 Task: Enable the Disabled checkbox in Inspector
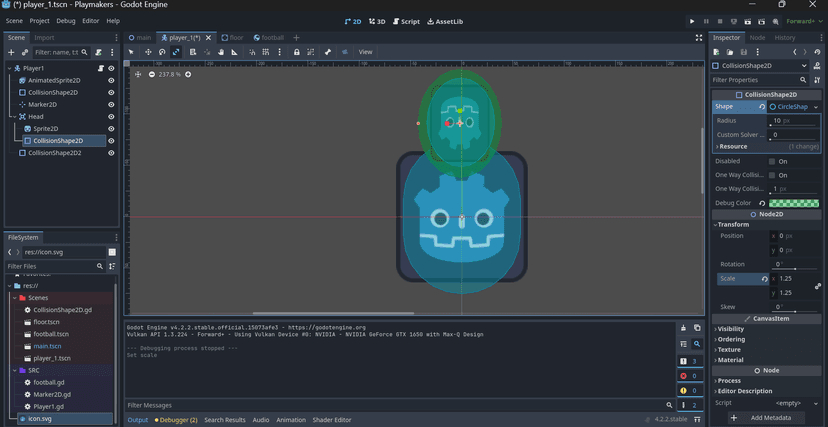[x=772, y=161]
